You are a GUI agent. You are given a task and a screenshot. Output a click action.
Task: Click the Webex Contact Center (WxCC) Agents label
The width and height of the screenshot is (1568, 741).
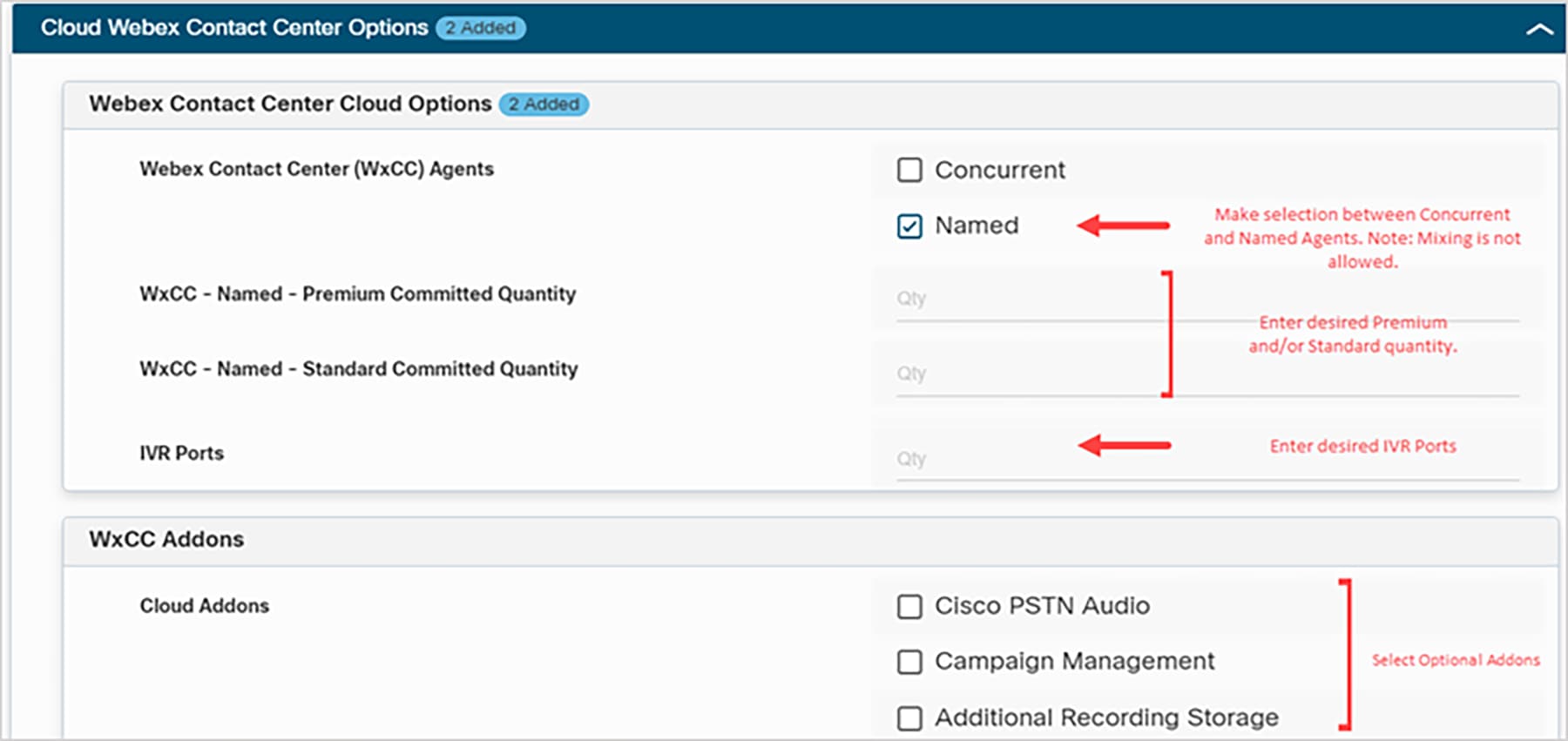coord(316,169)
